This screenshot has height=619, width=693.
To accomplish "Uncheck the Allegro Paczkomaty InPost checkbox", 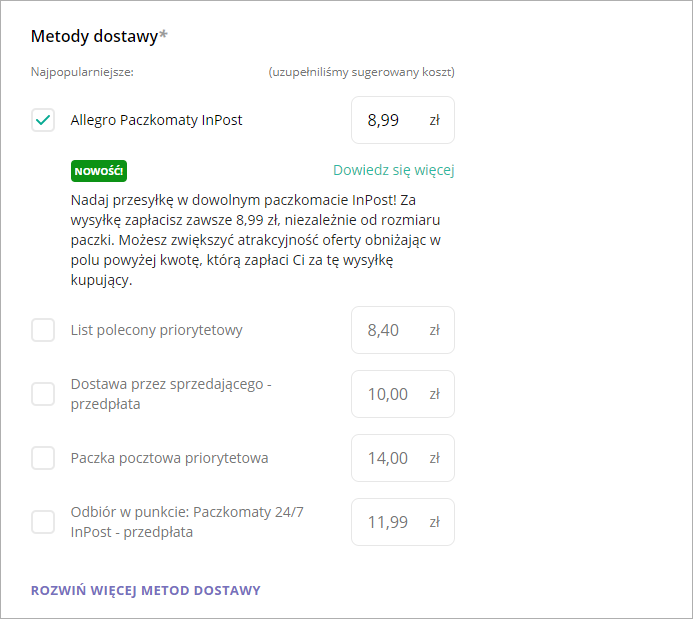I will (43, 121).
